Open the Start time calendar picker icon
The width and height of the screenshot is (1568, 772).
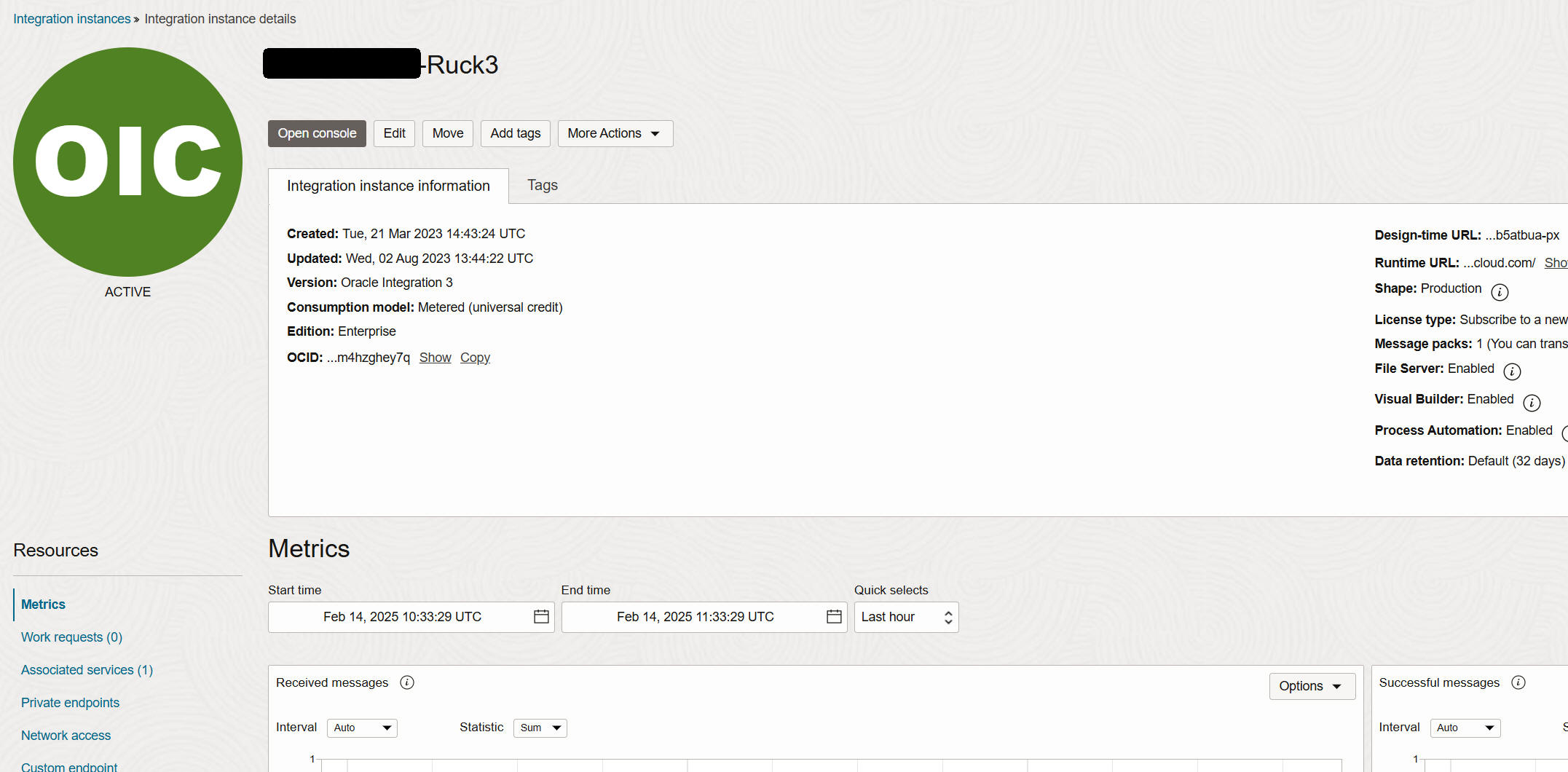(x=541, y=617)
